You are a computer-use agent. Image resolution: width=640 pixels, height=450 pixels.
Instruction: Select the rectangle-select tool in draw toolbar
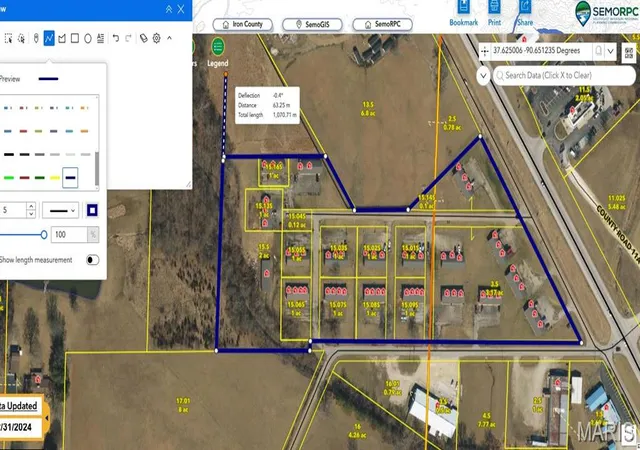(8, 38)
